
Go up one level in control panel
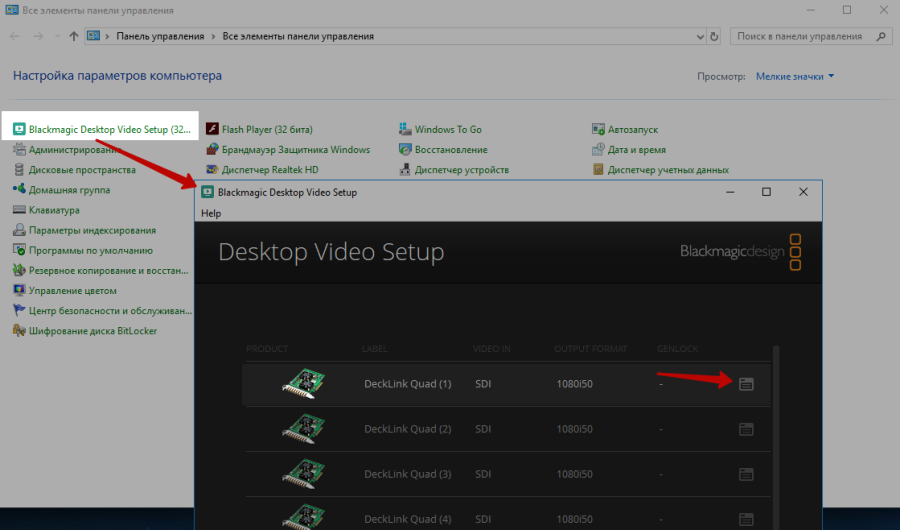(x=73, y=36)
